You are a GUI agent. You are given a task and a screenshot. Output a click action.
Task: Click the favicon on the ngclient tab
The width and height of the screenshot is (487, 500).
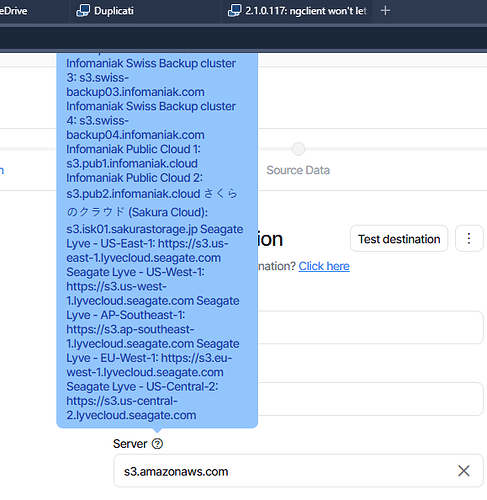(234, 11)
